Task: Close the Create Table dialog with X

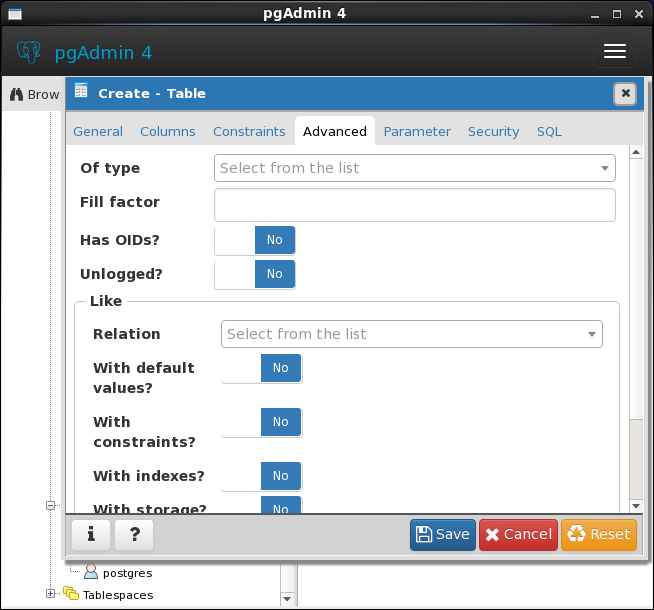Action: tap(625, 93)
